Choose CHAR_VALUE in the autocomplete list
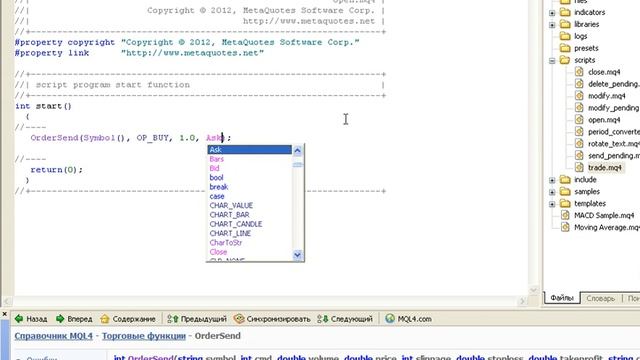 (x=249, y=206)
